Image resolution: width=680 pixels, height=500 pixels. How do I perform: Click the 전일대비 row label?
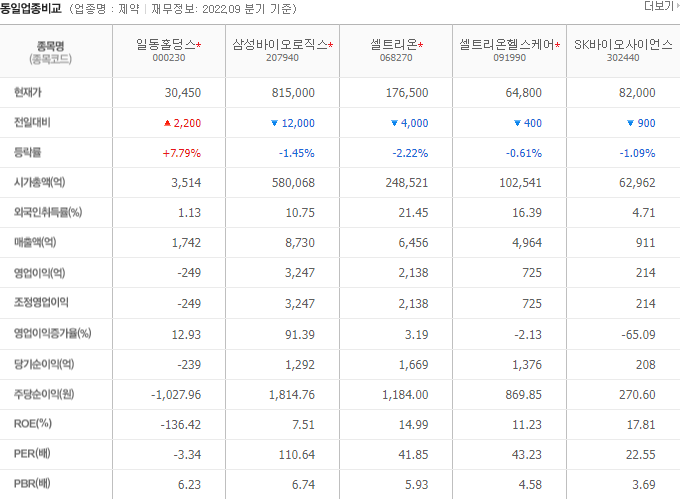tap(32, 122)
